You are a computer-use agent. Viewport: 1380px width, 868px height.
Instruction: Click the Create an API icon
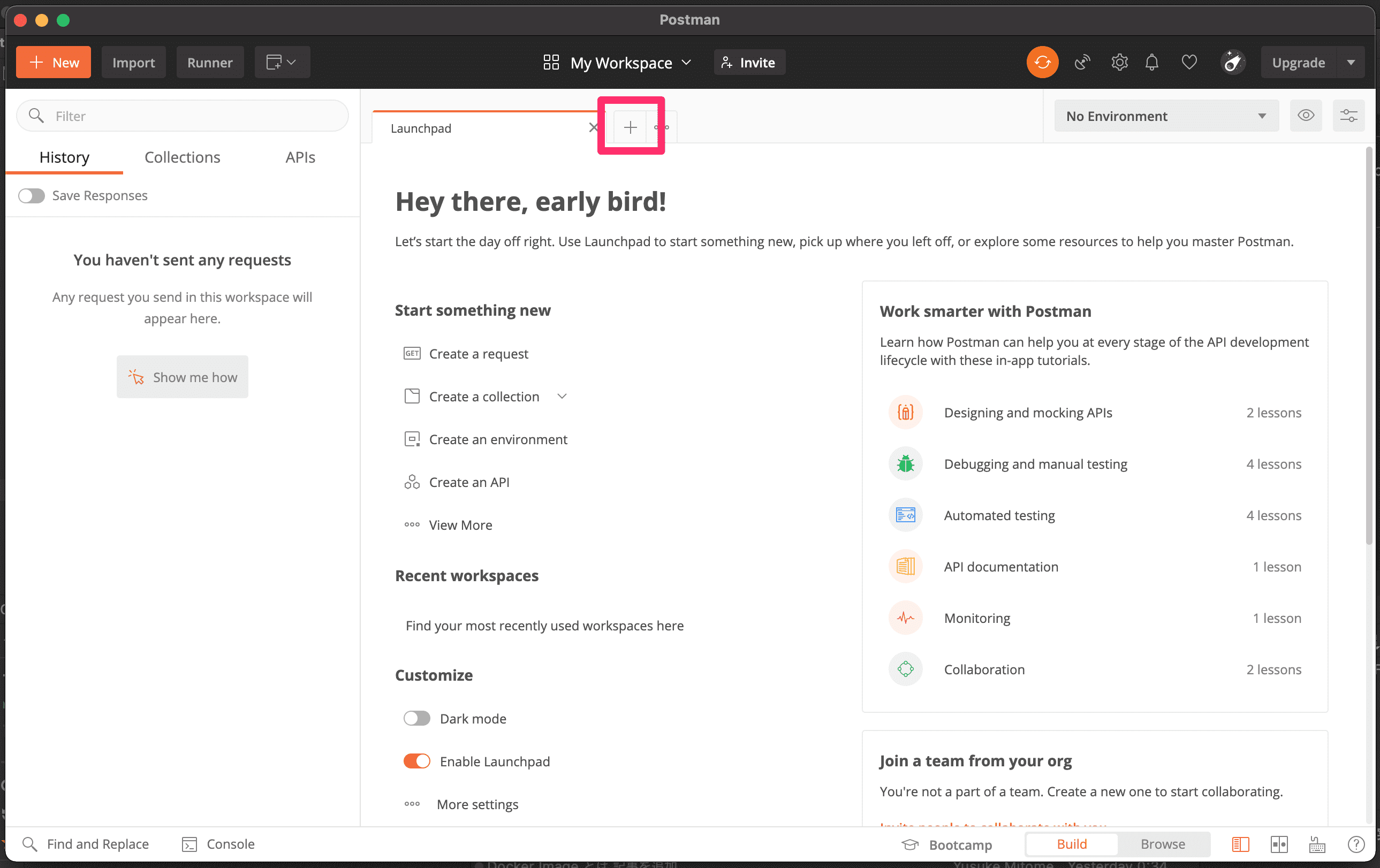pyautogui.click(x=412, y=482)
